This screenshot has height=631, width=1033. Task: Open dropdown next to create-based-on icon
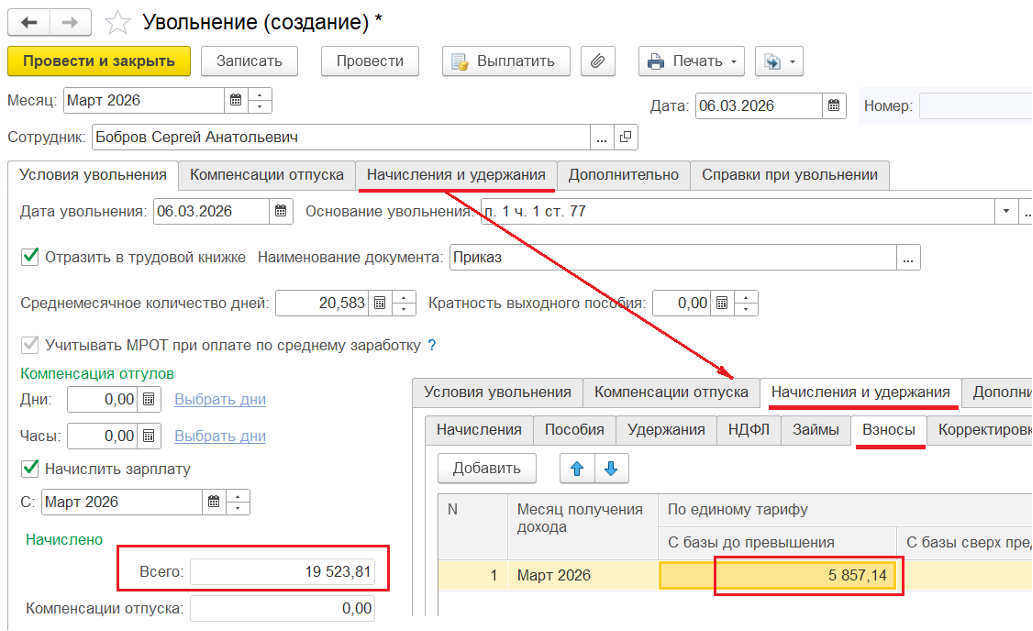pyautogui.click(x=792, y=61)
